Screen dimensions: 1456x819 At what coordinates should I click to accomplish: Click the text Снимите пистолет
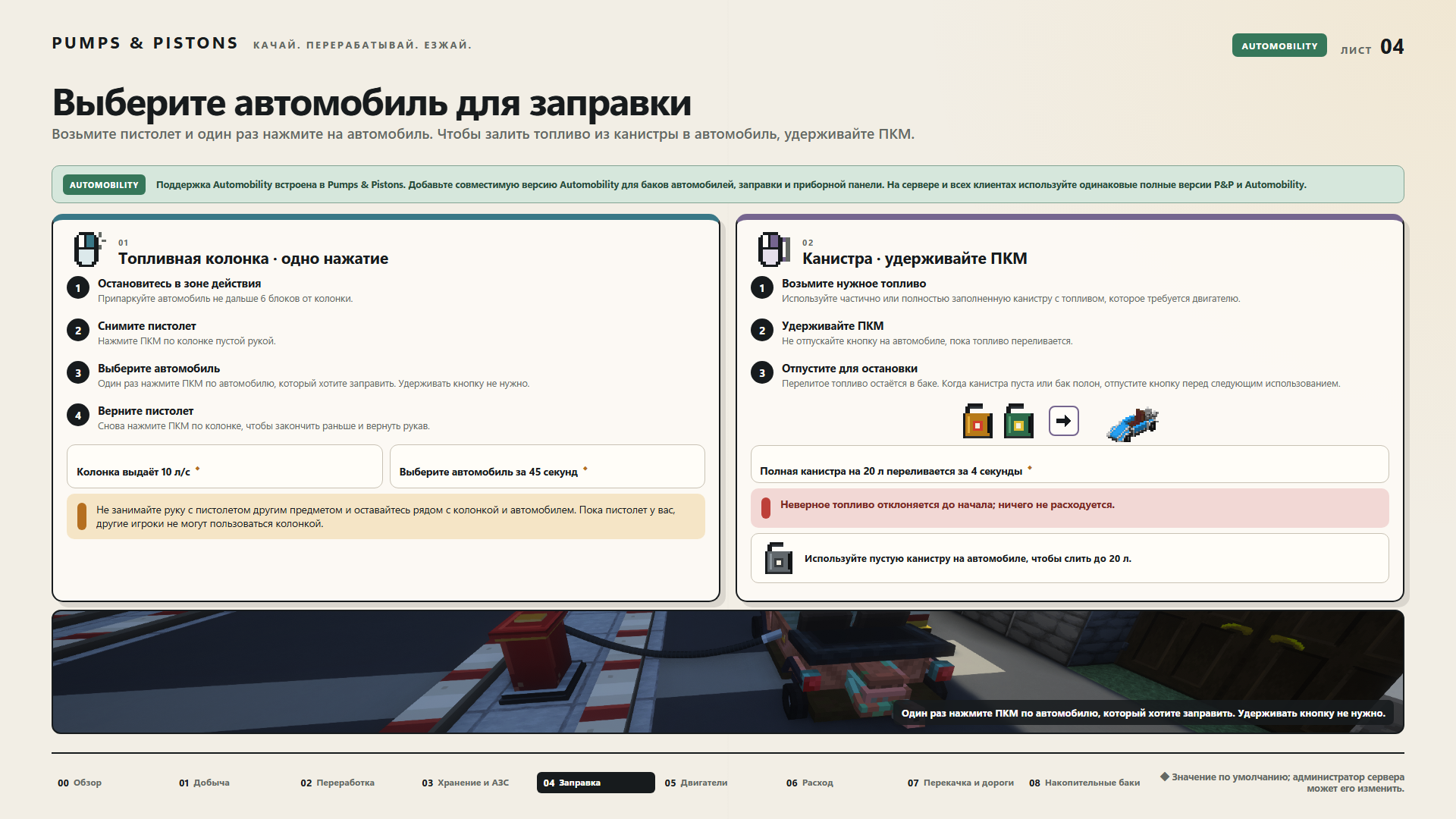(x=146, y=326)
